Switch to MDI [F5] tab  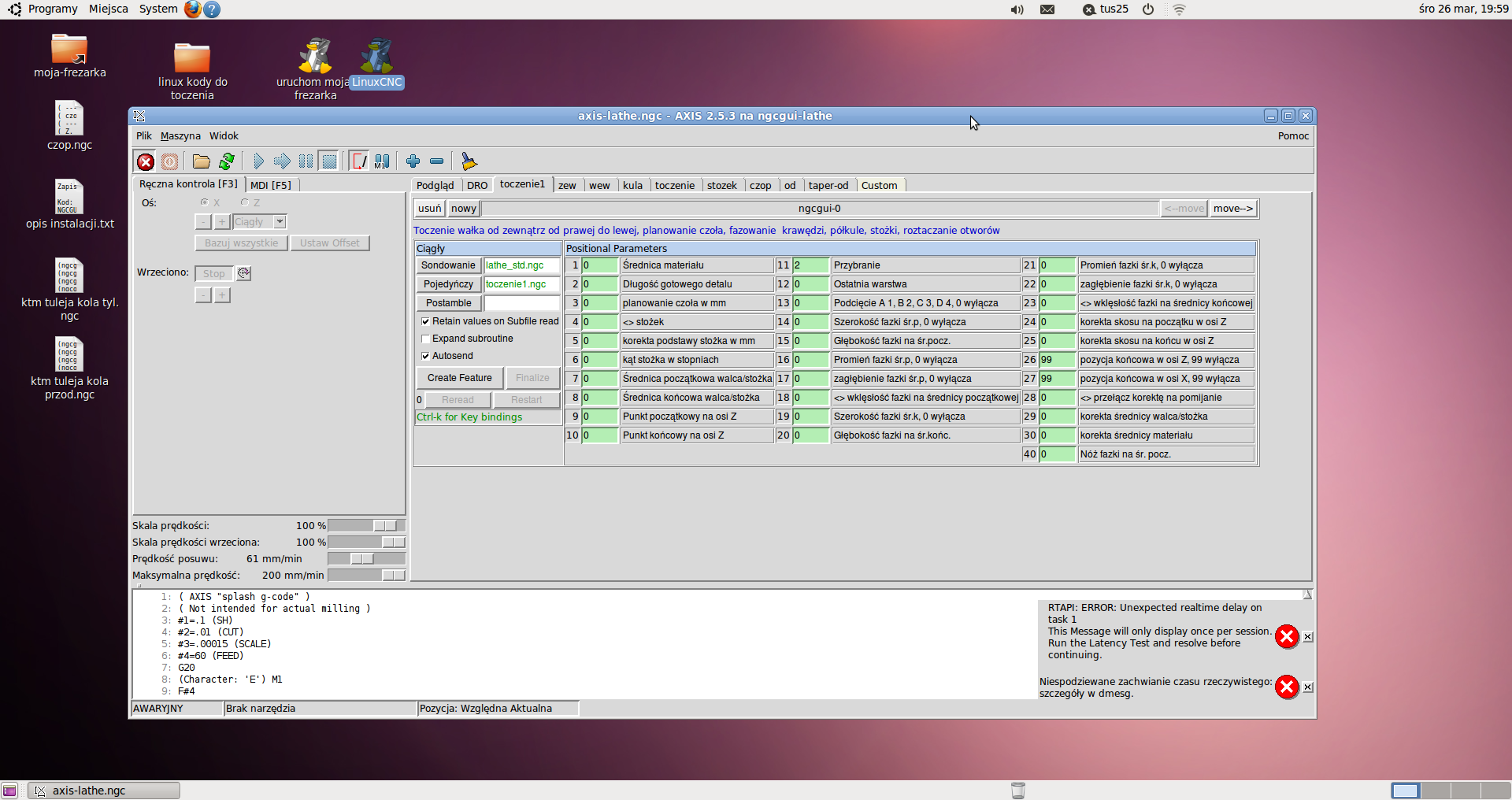click(271, 185)
